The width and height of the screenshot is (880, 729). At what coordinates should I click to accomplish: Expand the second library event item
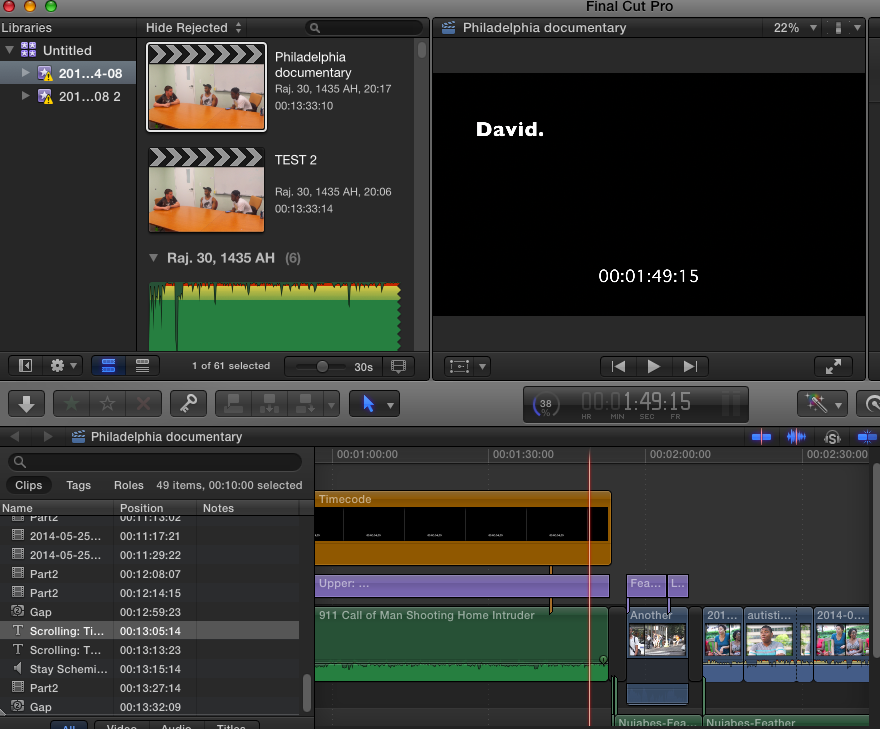point(26,96)
